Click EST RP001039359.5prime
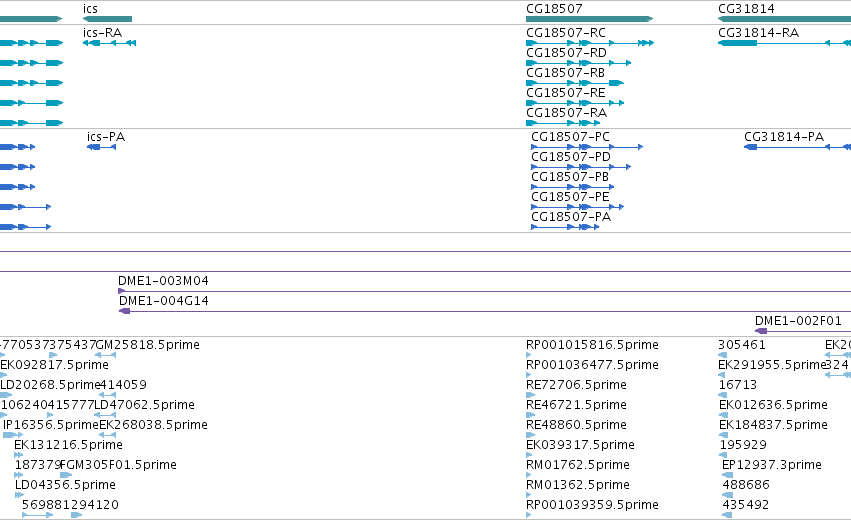Image resolution: width=851 pixels, height=520 pixels. [592, 505]
